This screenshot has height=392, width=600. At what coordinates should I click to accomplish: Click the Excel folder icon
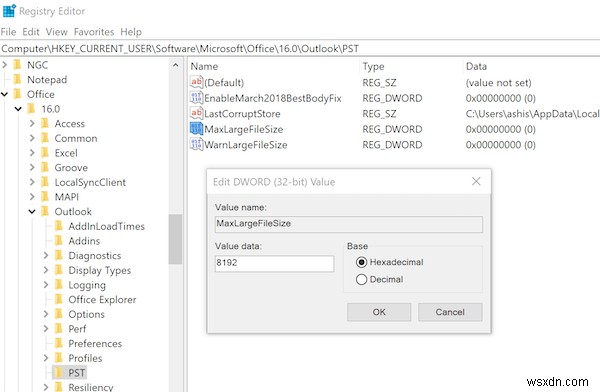click(45, 153)
